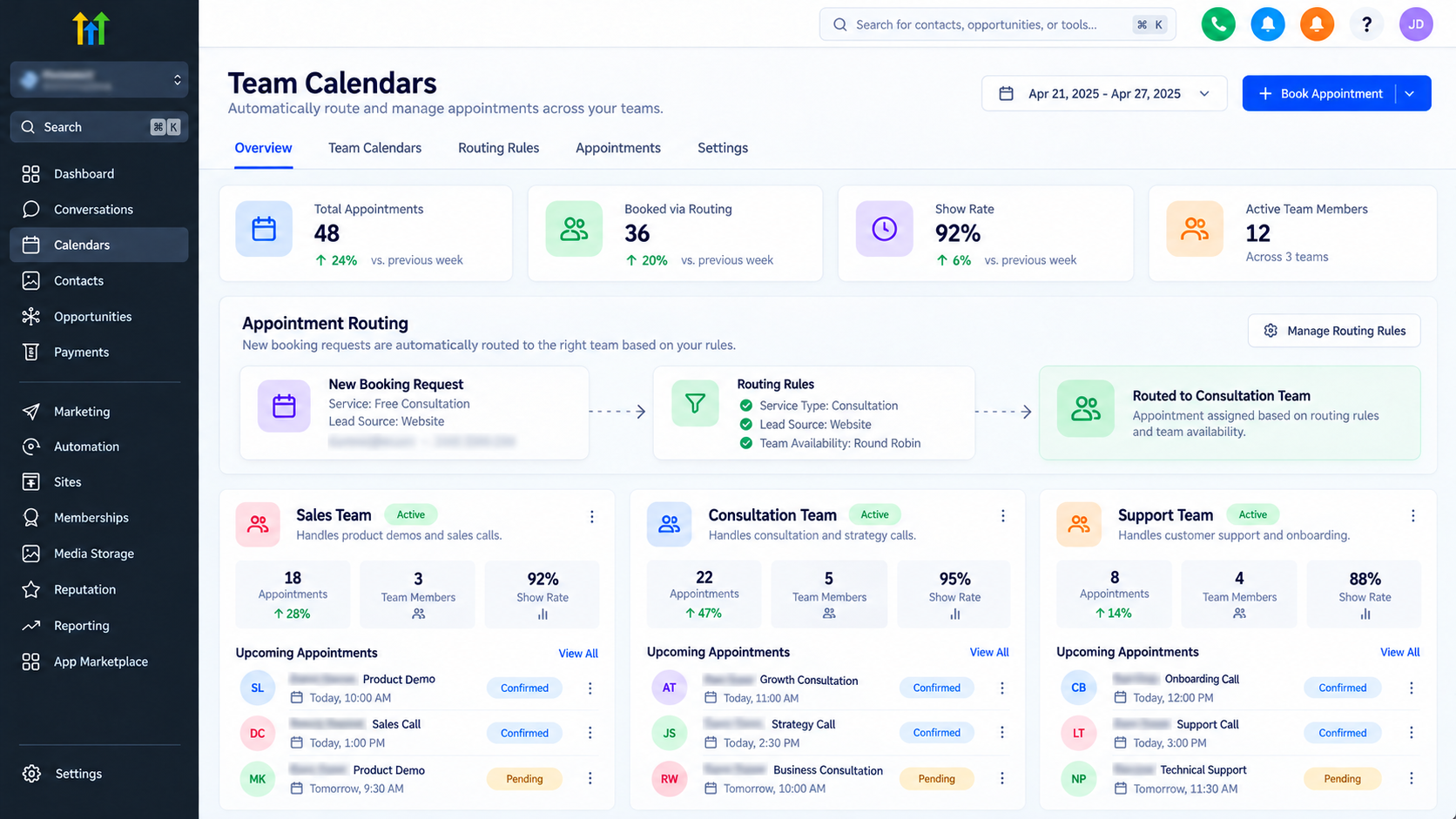Image resolution: width=1456 pixels, height=819 pixels.
Task: Open Contacts in the sidebar
Action: pyautogui.click(x=98, y=280)
